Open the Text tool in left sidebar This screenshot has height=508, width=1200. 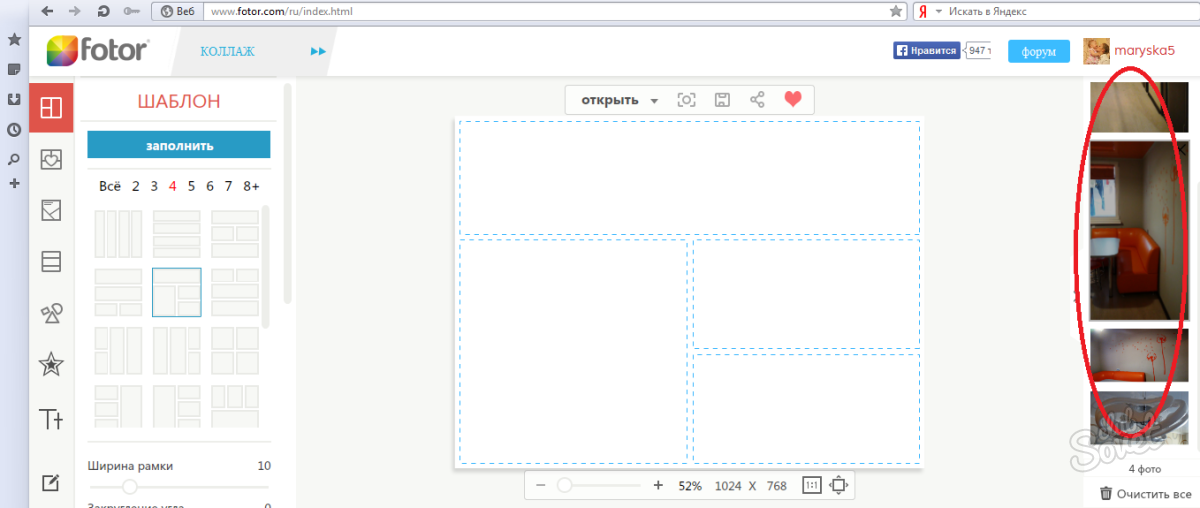pos(50,418)
